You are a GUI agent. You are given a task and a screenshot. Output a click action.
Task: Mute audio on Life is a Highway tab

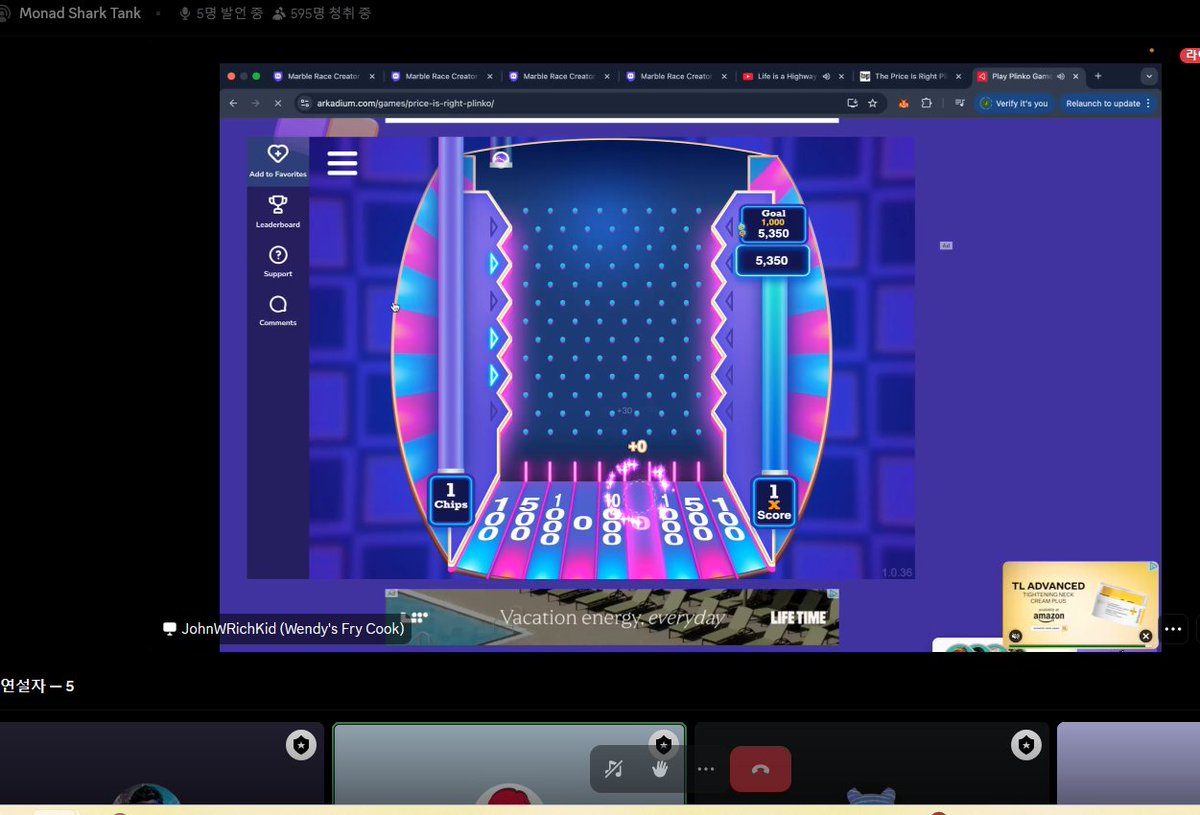826,76
